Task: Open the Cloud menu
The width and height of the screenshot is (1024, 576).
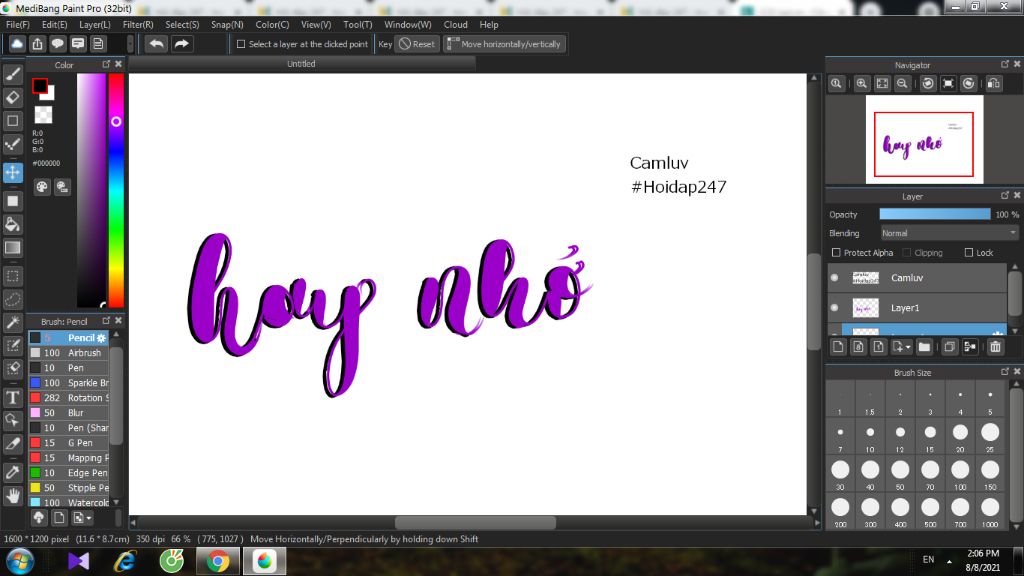Action: click(x=455, y=25)
